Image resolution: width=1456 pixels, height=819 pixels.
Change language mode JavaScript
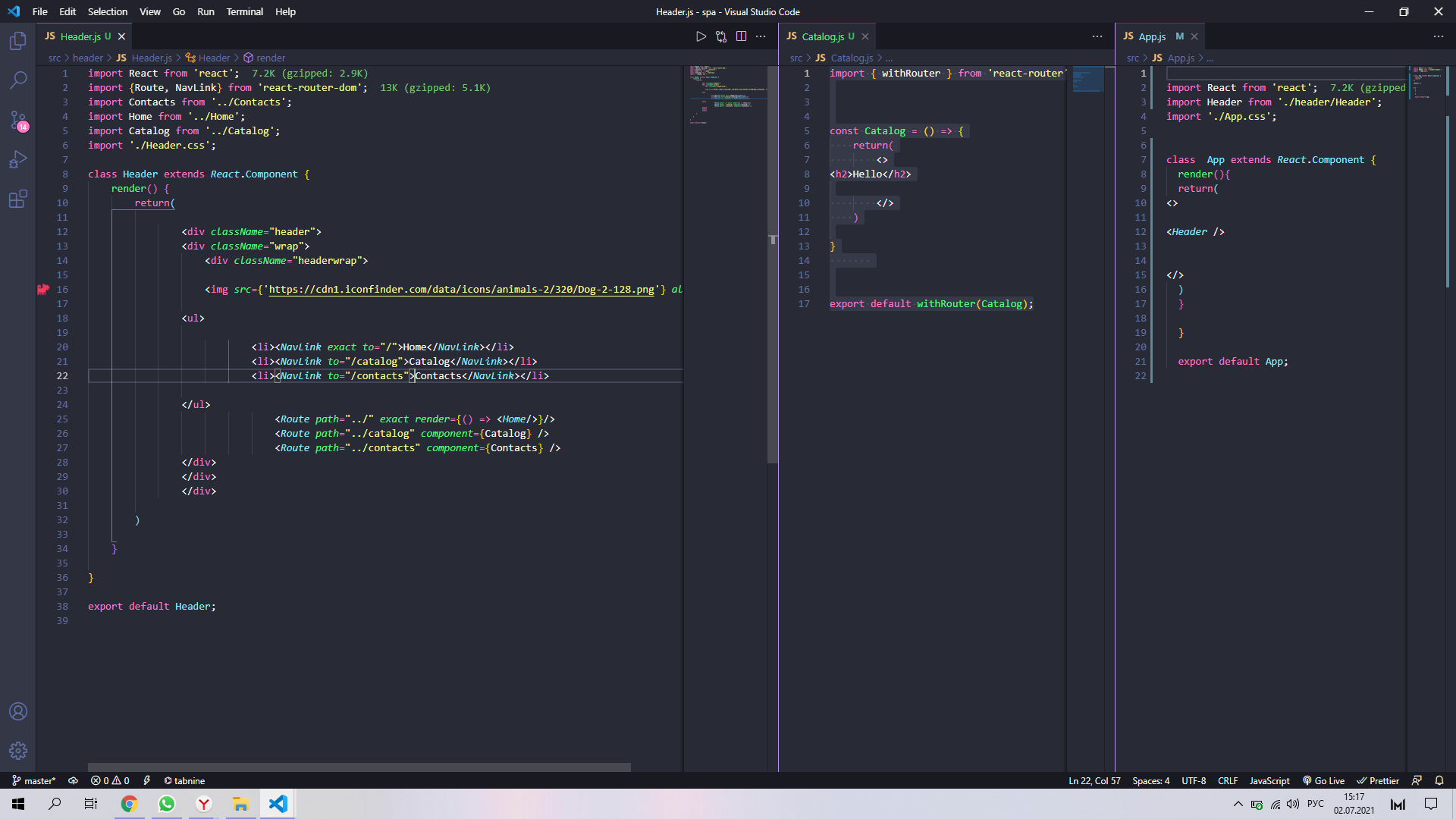point(1269,780)
